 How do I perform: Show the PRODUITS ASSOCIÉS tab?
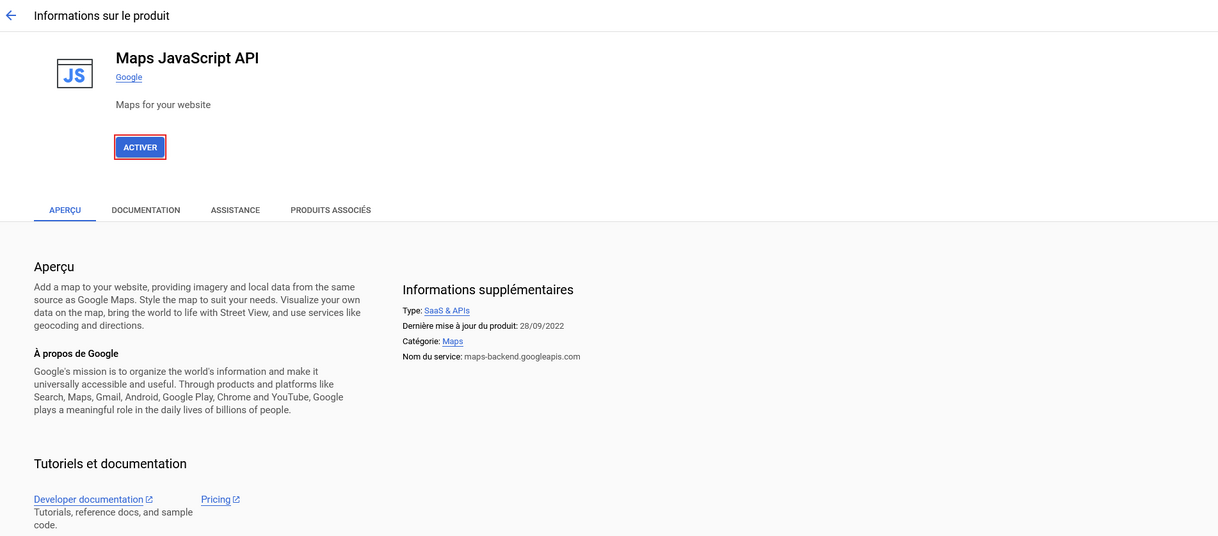tap(331, 210)
